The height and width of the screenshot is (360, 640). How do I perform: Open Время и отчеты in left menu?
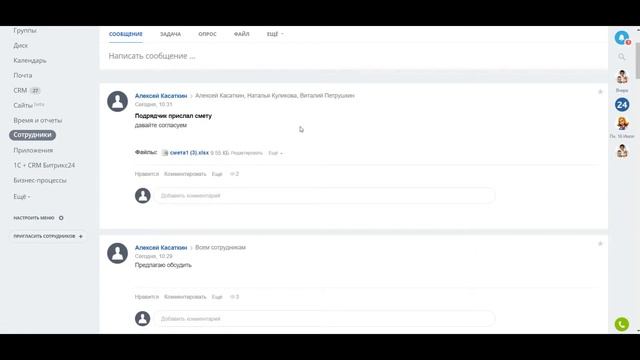pos(38,120)
